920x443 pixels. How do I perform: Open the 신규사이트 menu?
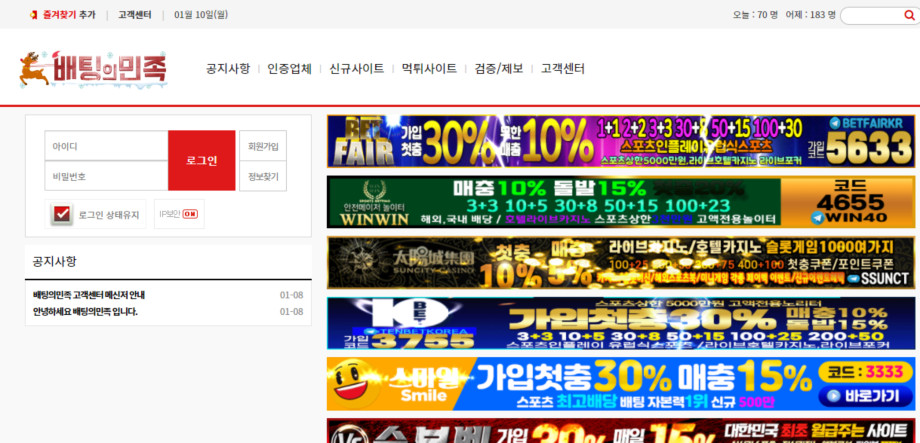tap(357, 69)
